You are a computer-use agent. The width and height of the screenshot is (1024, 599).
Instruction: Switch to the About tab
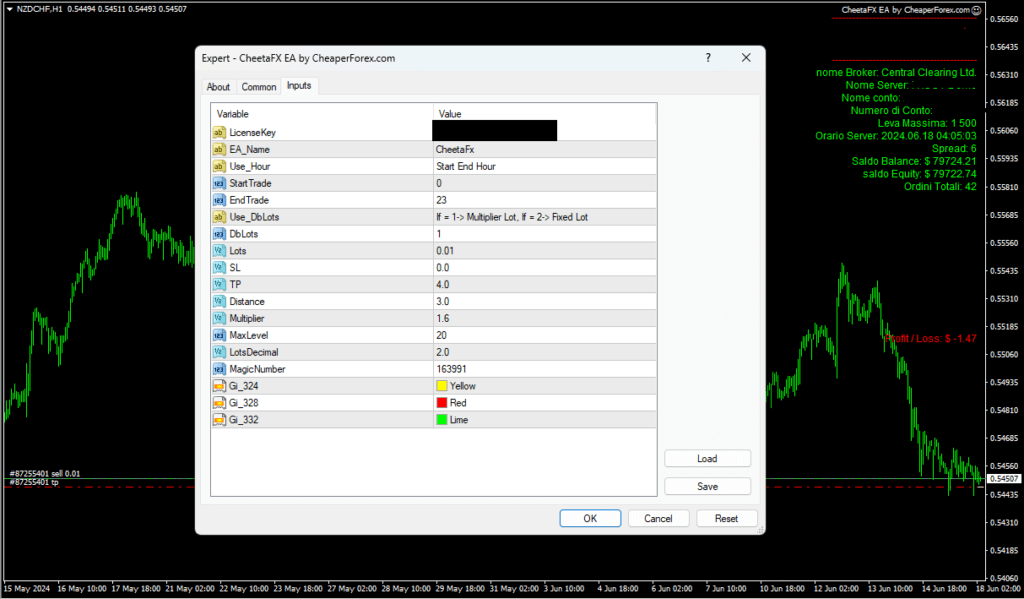coord(218,86)
